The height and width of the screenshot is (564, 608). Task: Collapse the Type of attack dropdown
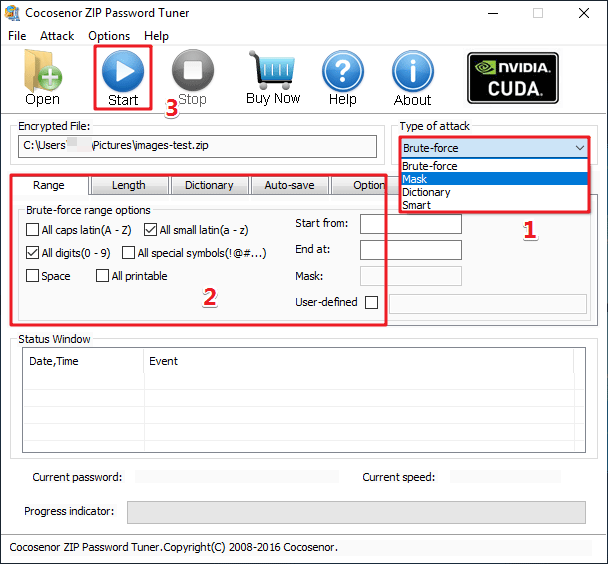coord(580,148)
